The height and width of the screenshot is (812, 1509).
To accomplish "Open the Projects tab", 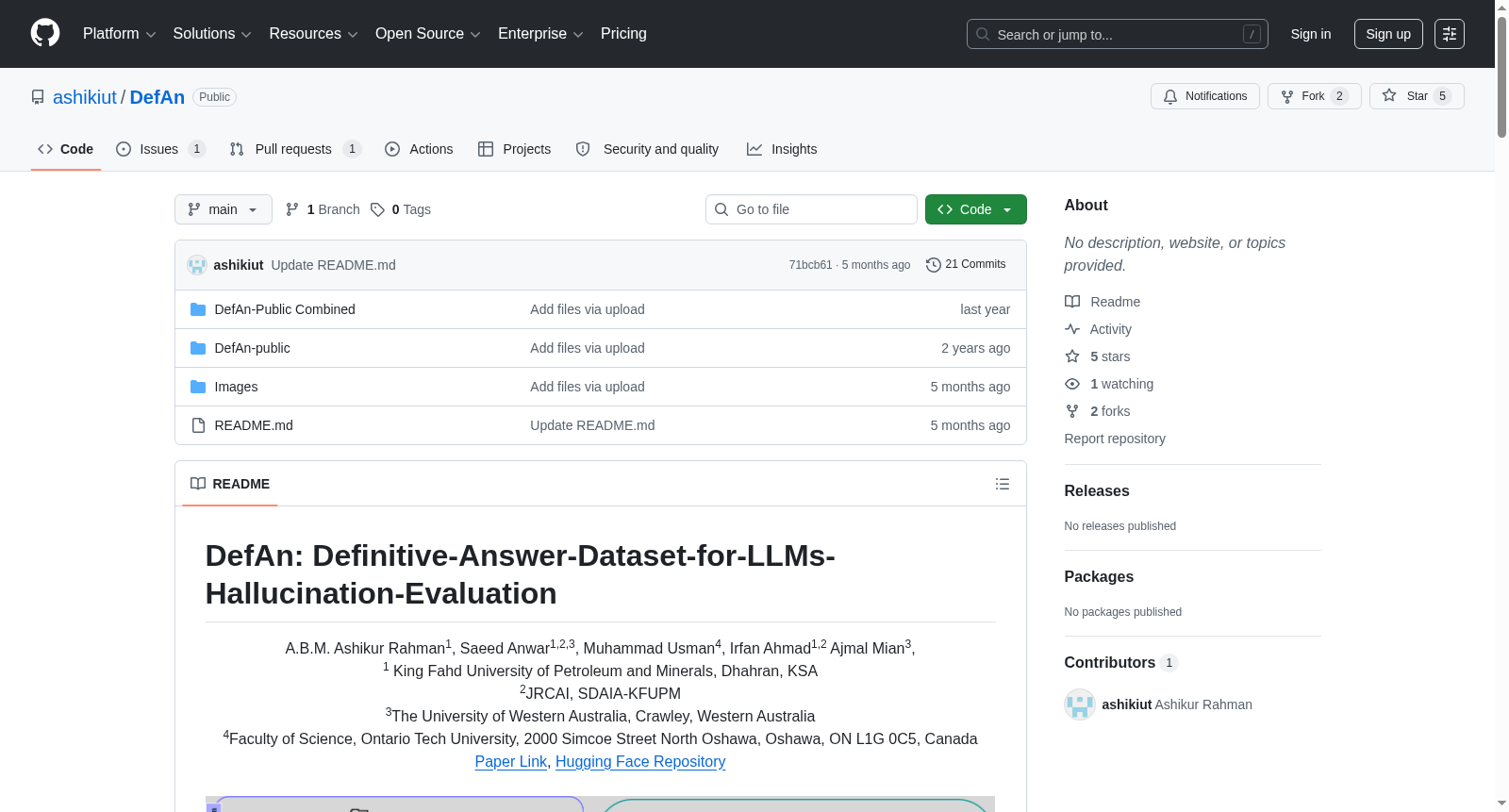I will [x=515, y=149].
